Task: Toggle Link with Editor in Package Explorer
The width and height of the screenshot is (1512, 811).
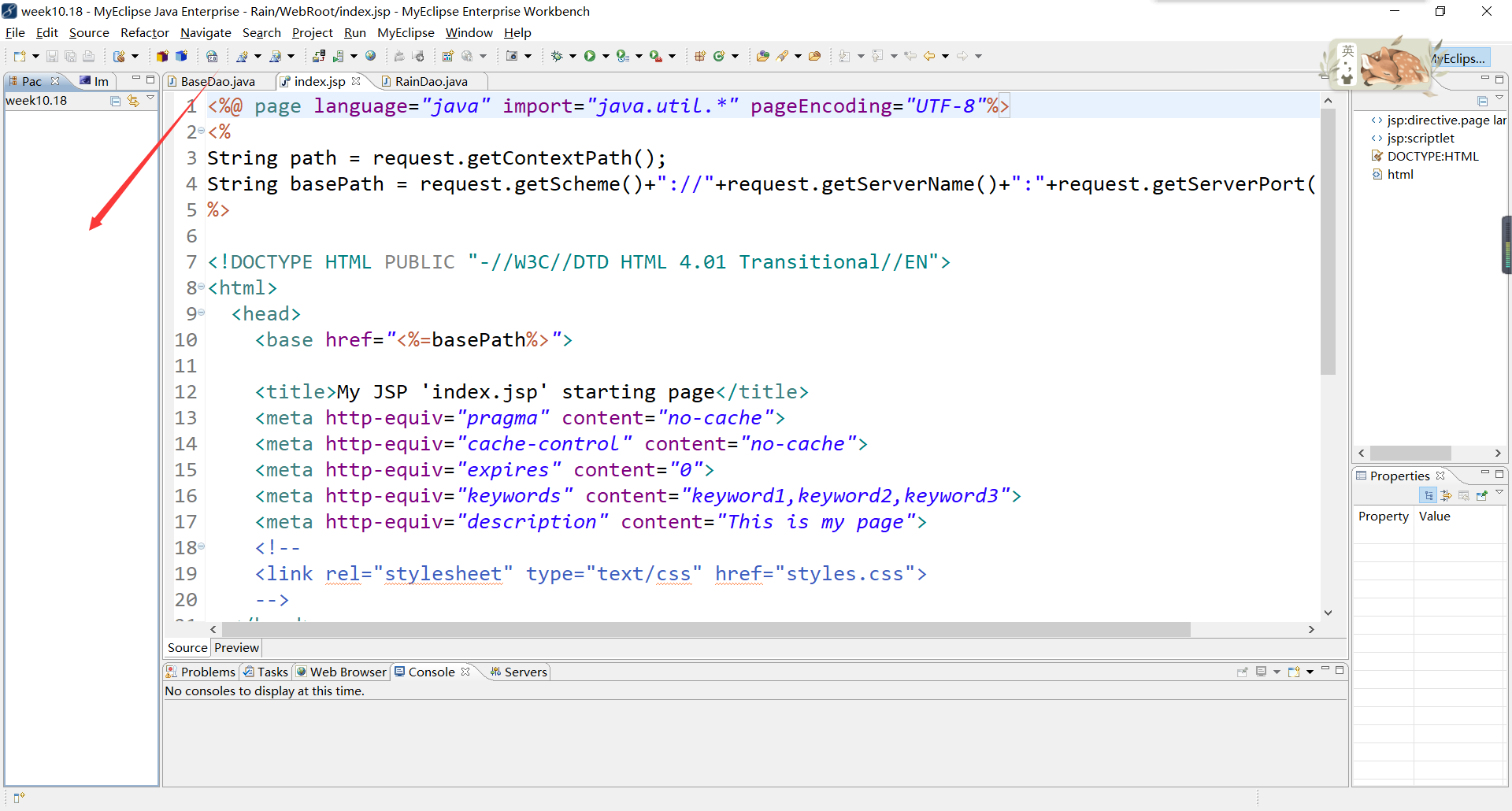Action: (x=133, y=101)
